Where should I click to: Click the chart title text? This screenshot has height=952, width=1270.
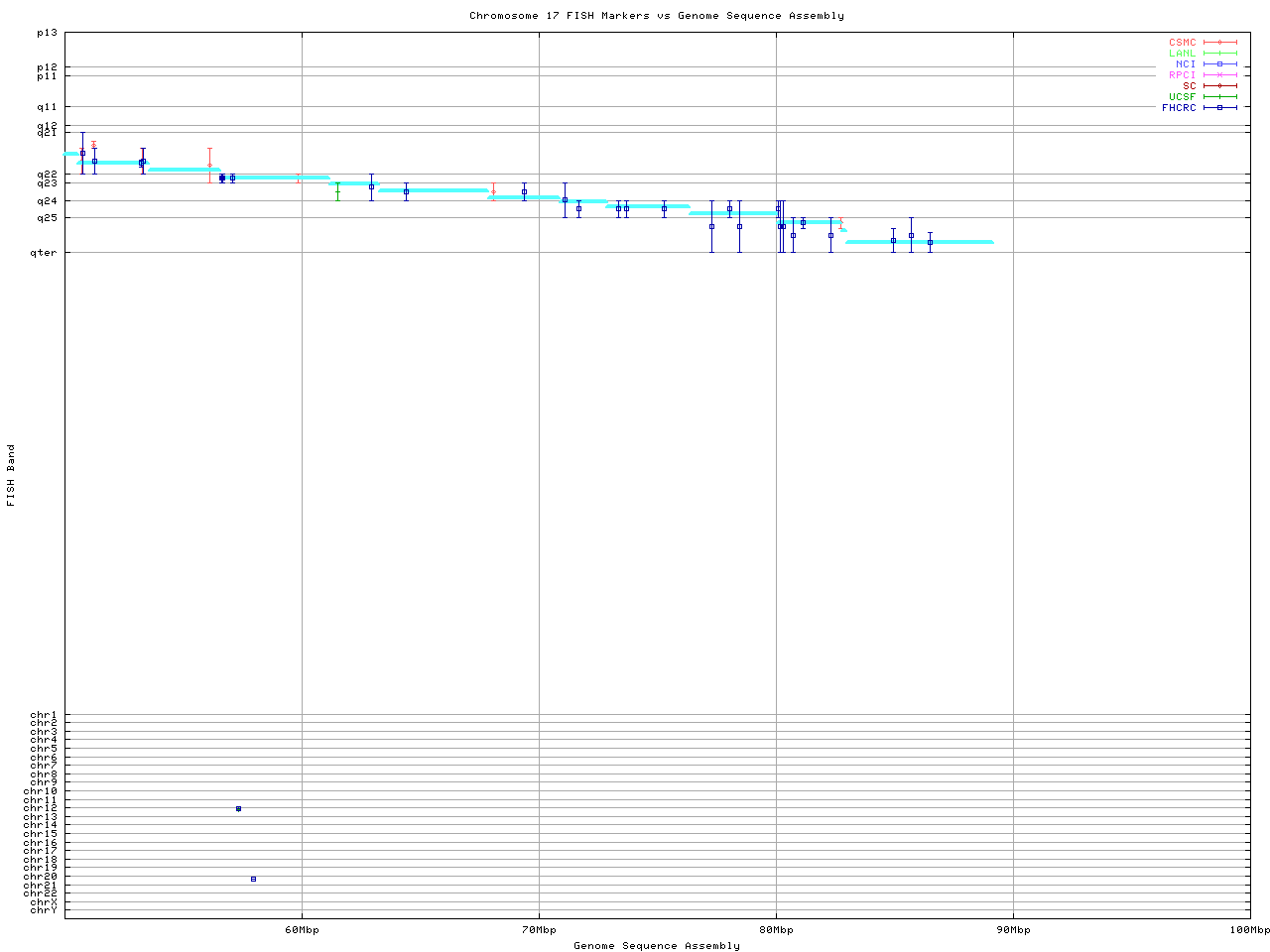click(656, 16)
